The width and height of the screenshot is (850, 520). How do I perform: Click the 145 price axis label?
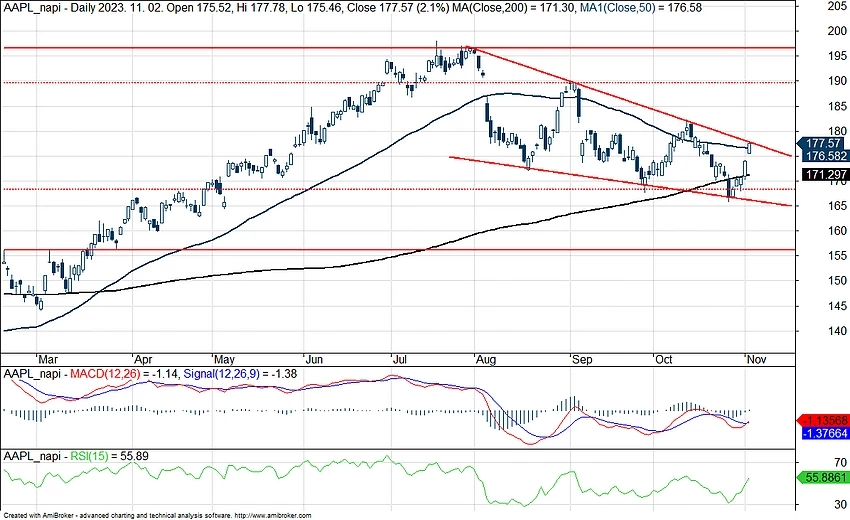pos(837,306)
